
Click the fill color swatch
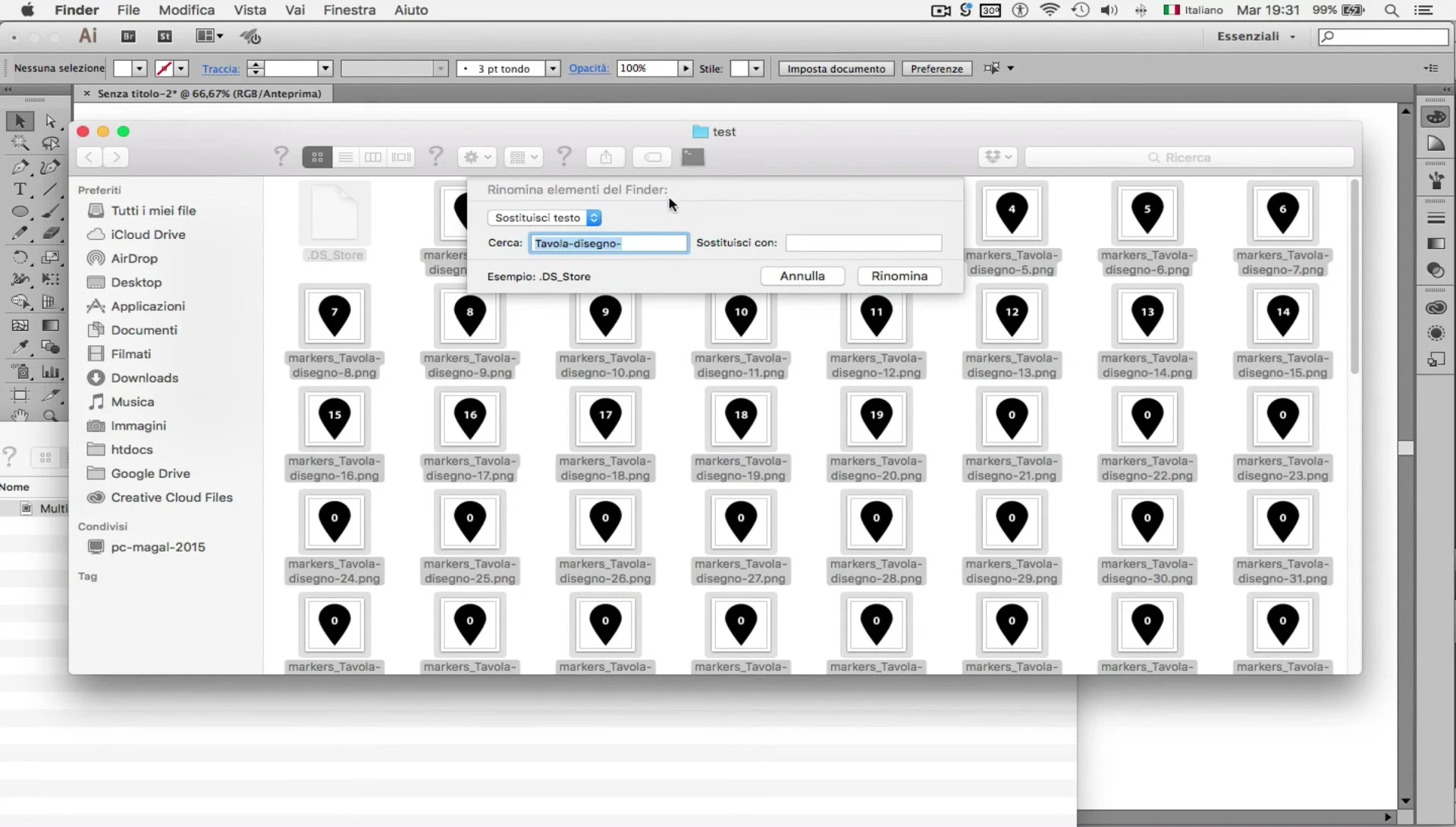(x=122, y=68)
